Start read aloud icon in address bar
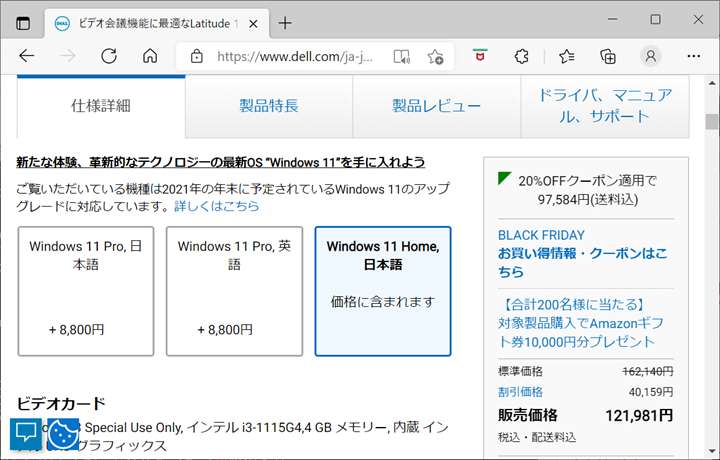Screen dimensions: 720x460 [x=402, y=56]
